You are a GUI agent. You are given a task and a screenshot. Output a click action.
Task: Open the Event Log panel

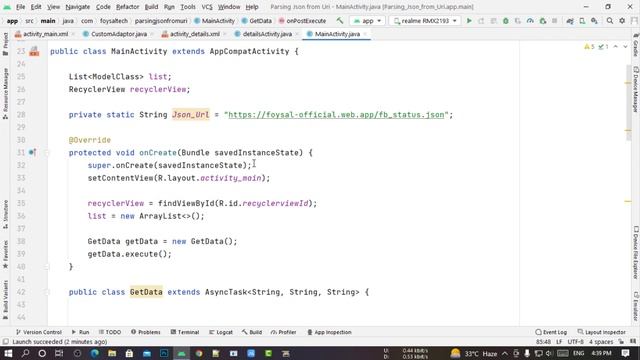click(551, 332)
